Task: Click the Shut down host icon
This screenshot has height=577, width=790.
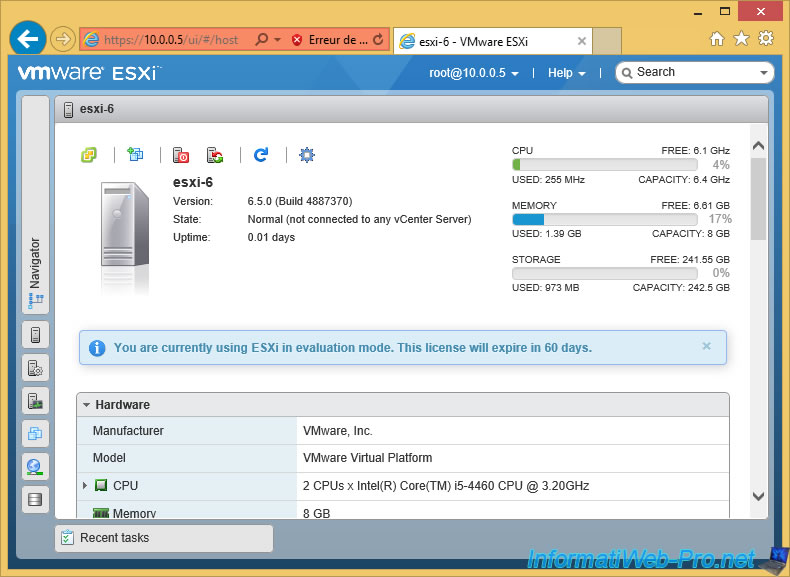Action: pyautogui.click(x=181, y=155)
